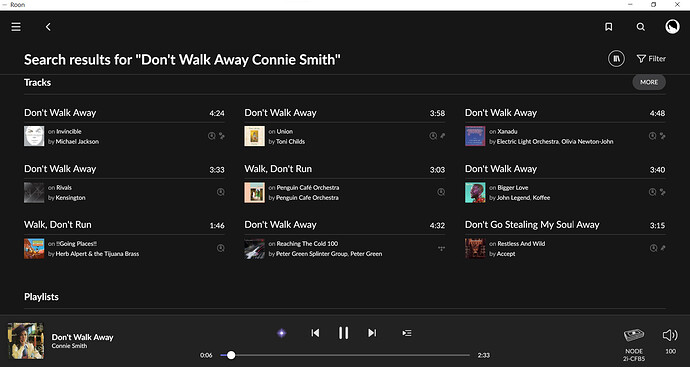Click the disc icon on Penguin Cafe Orchestra track
This screenshot has height=367, width=690.
[441, 192]
